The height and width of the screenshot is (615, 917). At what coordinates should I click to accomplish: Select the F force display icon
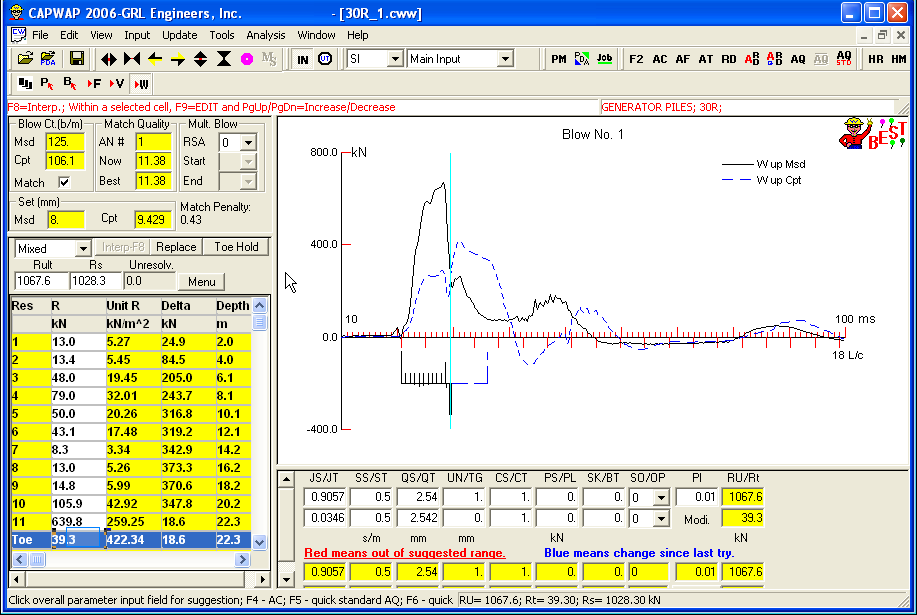point(94,84)
